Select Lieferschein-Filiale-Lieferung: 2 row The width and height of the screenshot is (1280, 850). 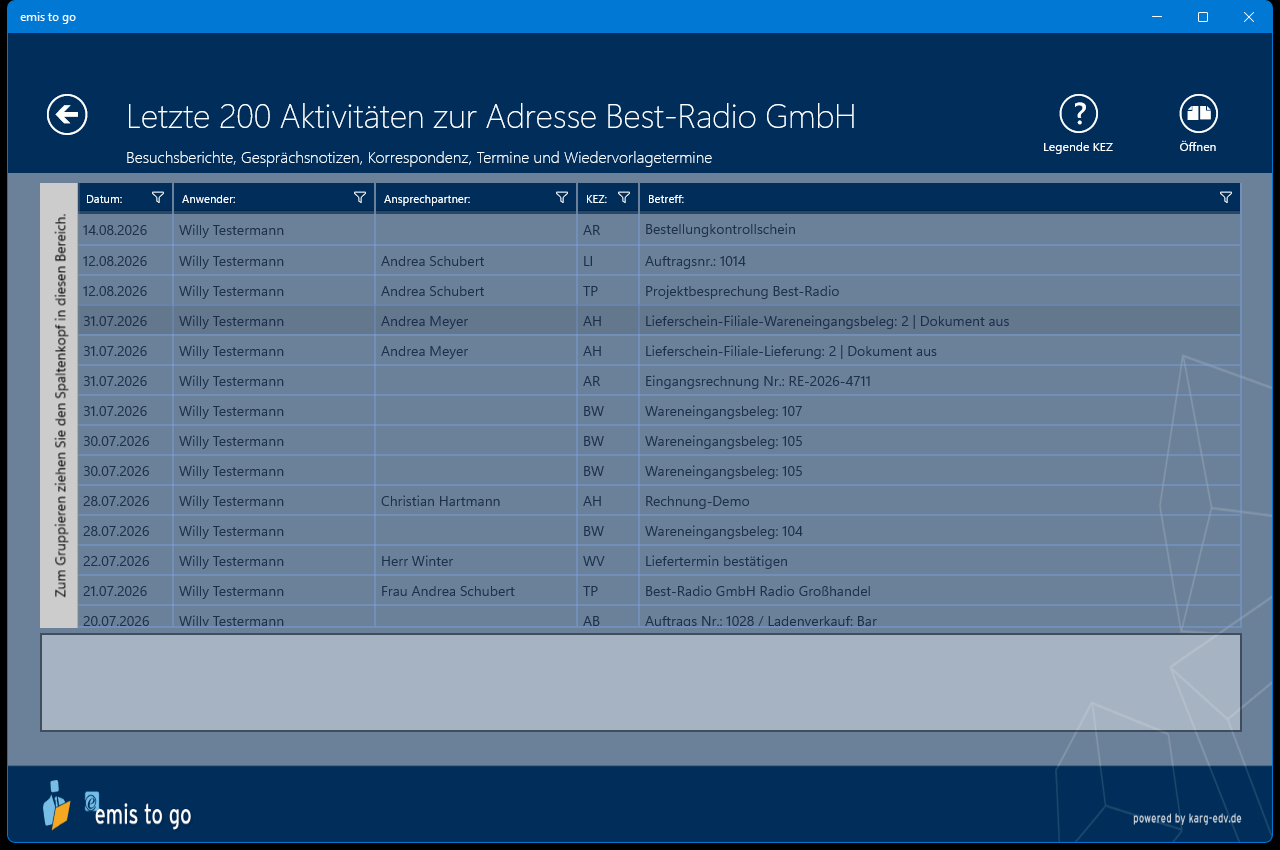click(x=659, y=351)
